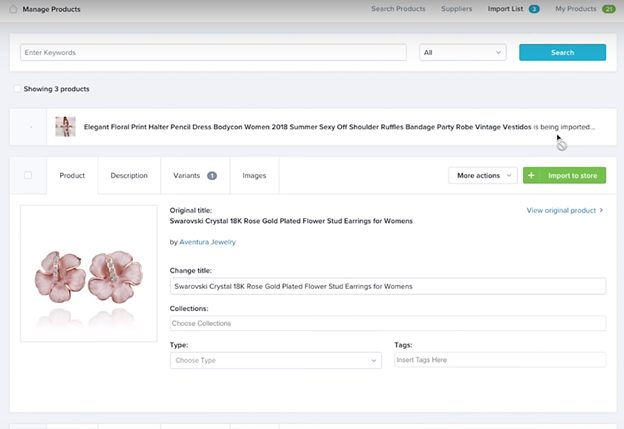This screenshot has height=429, width=624.
Task: Click the blue Search button
Action: (x=562, y=53)
